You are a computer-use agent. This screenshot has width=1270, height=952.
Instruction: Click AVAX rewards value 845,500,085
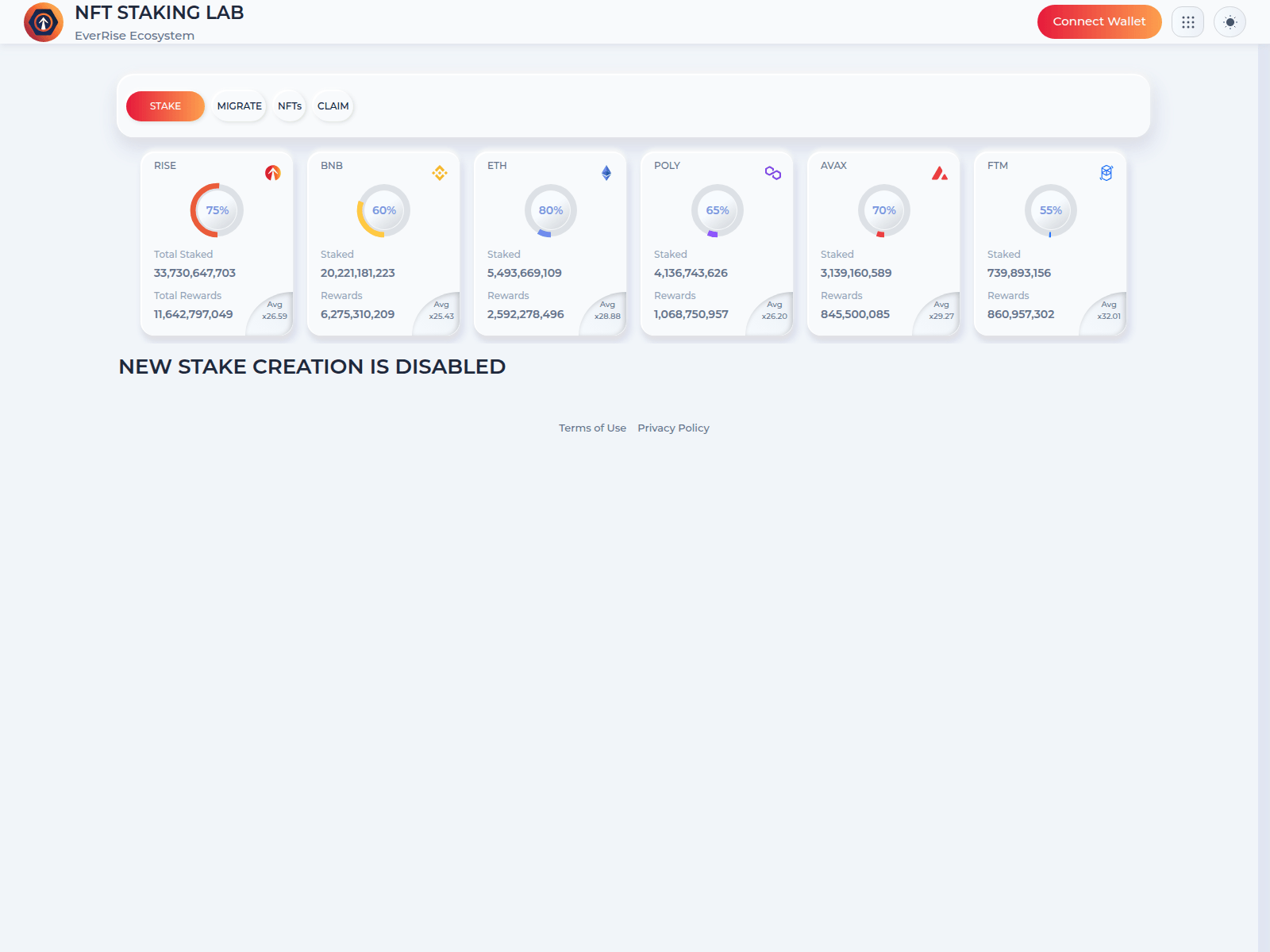click(x=855, y=314)
